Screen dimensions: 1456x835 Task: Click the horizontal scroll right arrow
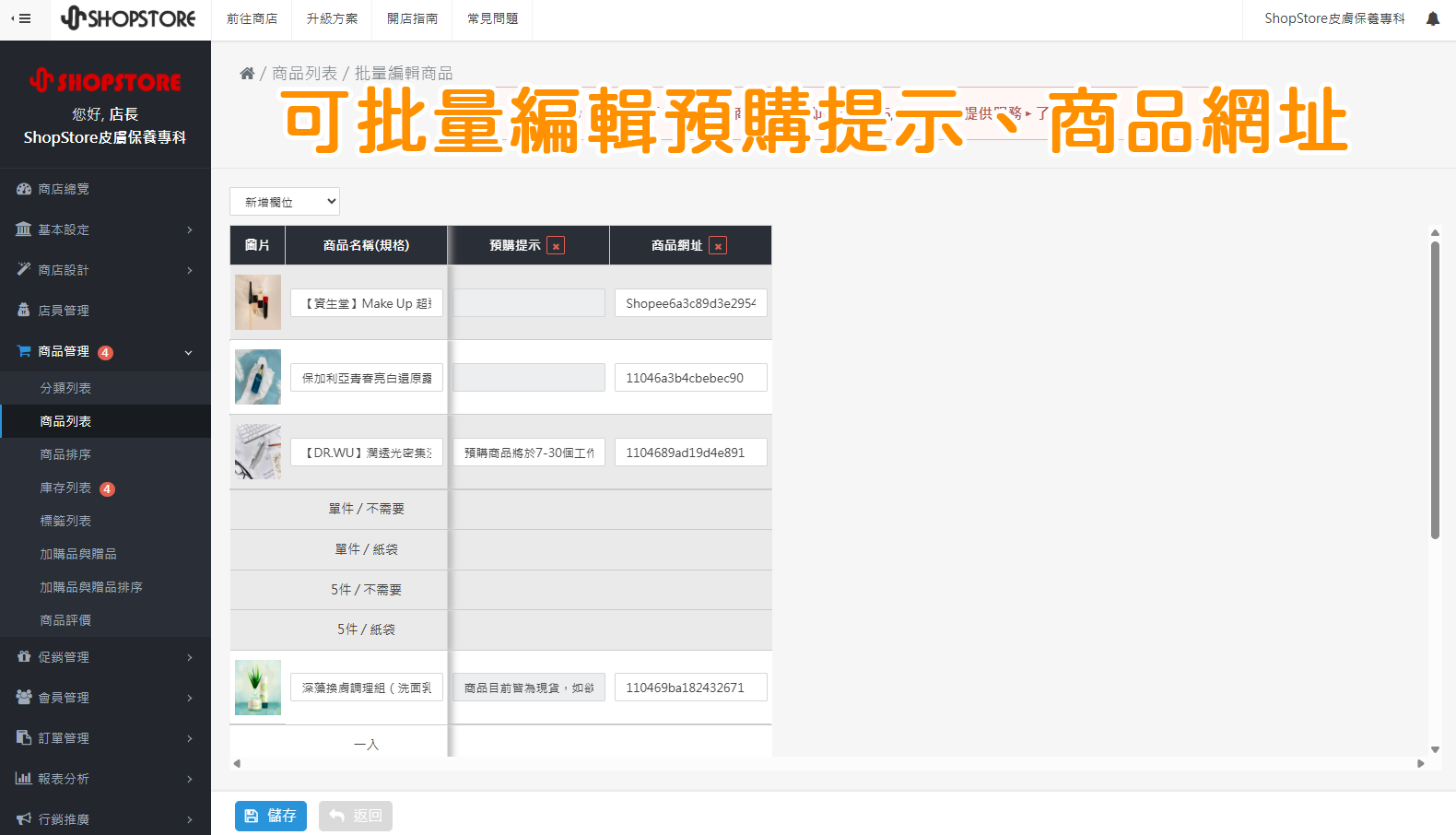[1421, 763]
